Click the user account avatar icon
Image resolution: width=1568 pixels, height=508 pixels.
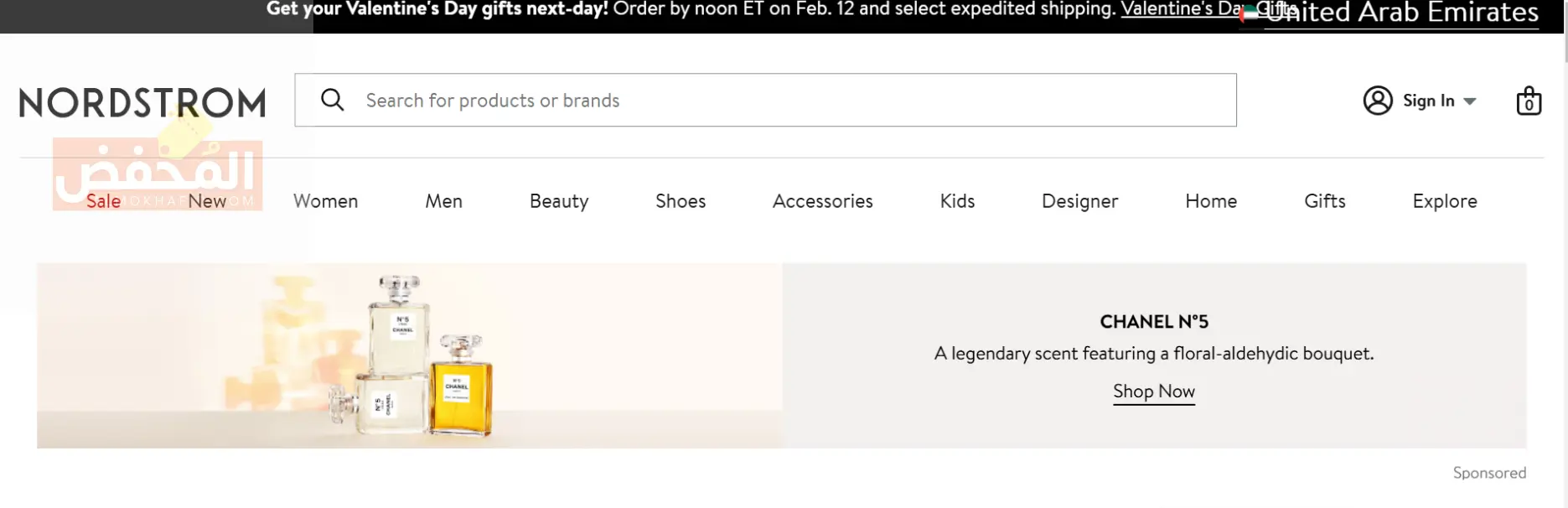tap(1378, 101)
